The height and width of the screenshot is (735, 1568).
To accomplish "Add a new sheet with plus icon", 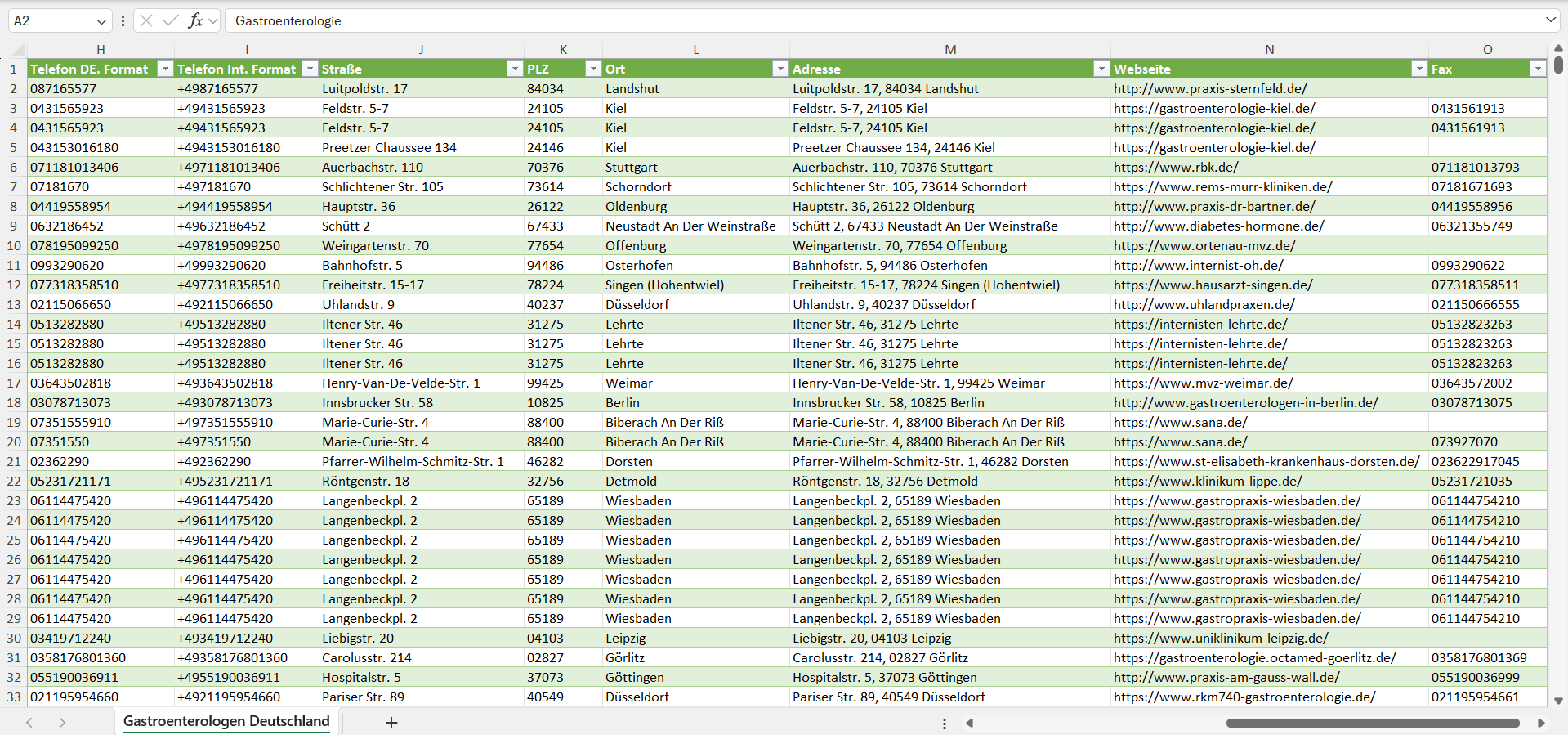I will (391, 723).
